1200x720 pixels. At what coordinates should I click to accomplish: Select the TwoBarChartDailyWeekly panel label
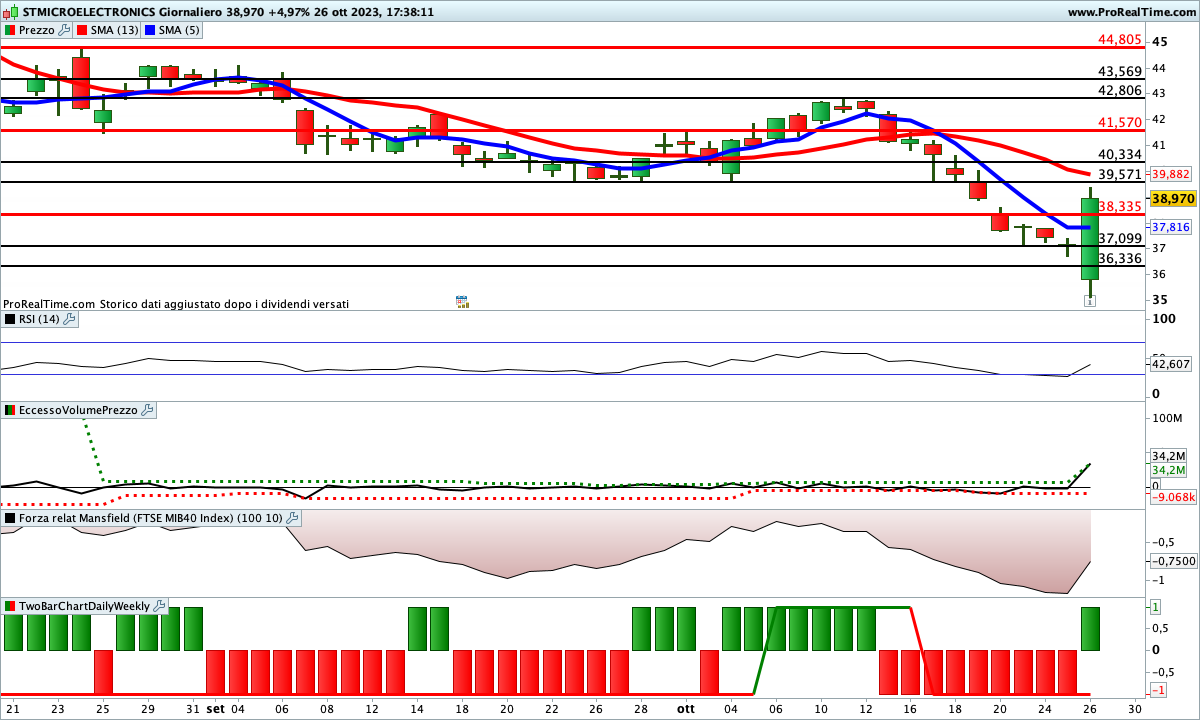[85, 606]
